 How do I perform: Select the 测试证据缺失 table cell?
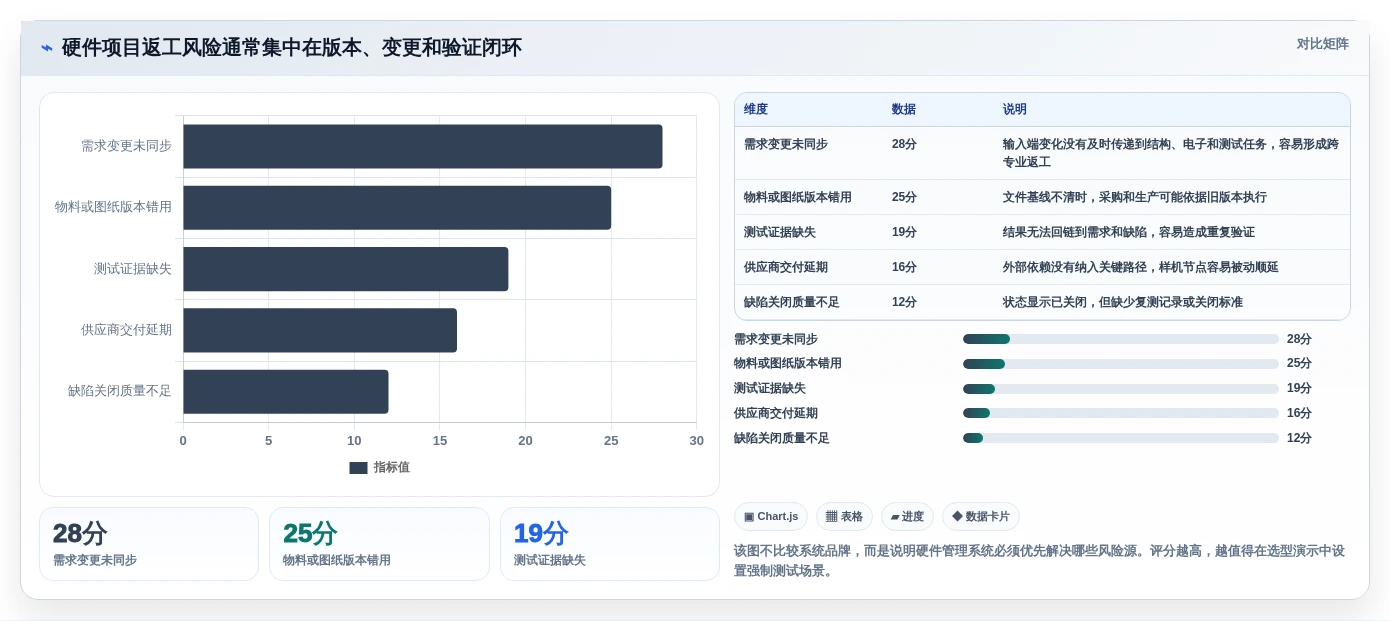coord(779,232)
